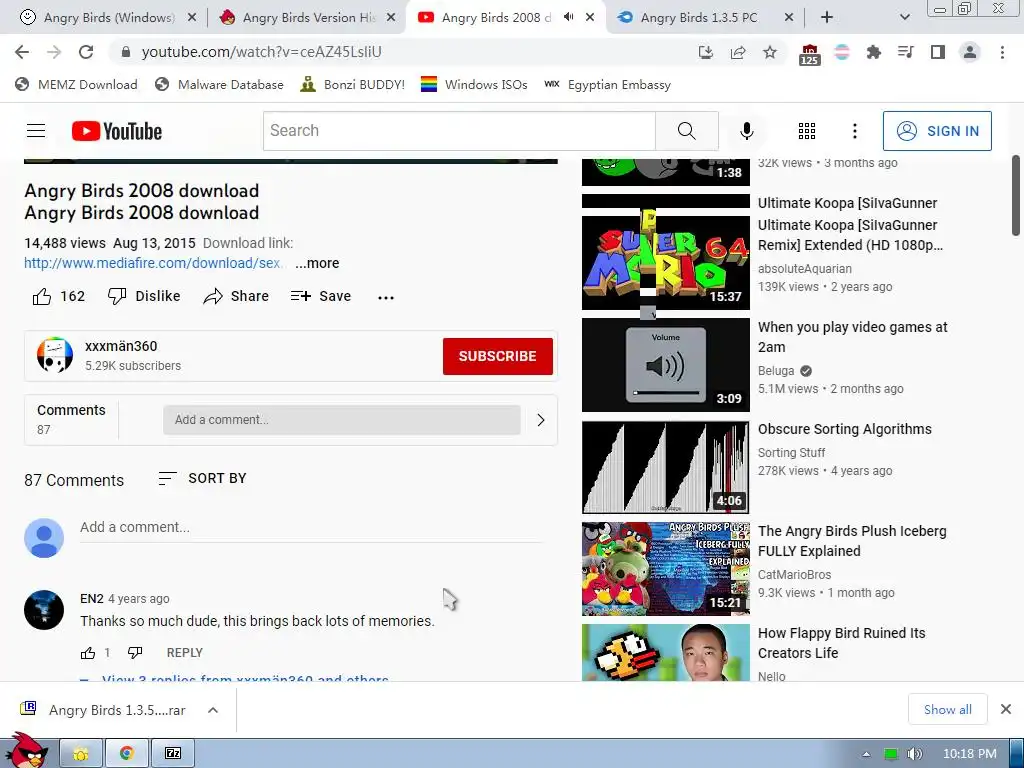
Task: Share the video
Action: coord(236,296)
